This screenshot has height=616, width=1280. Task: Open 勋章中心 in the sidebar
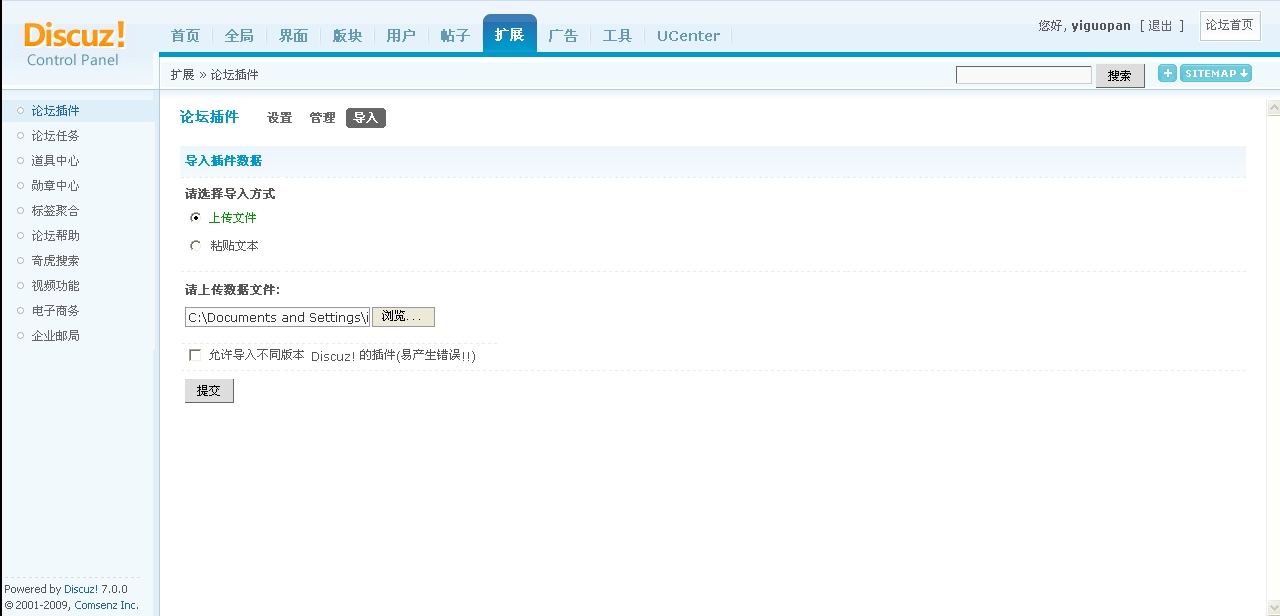(55, 186)
